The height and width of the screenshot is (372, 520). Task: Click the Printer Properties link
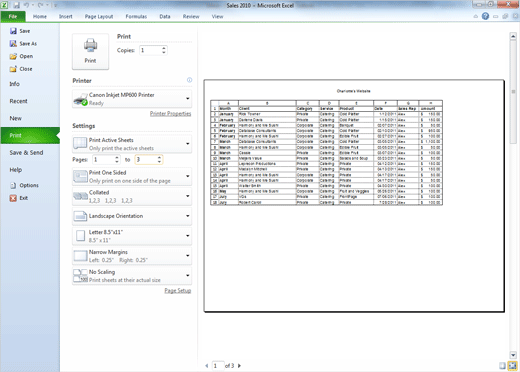coord(170,114)
